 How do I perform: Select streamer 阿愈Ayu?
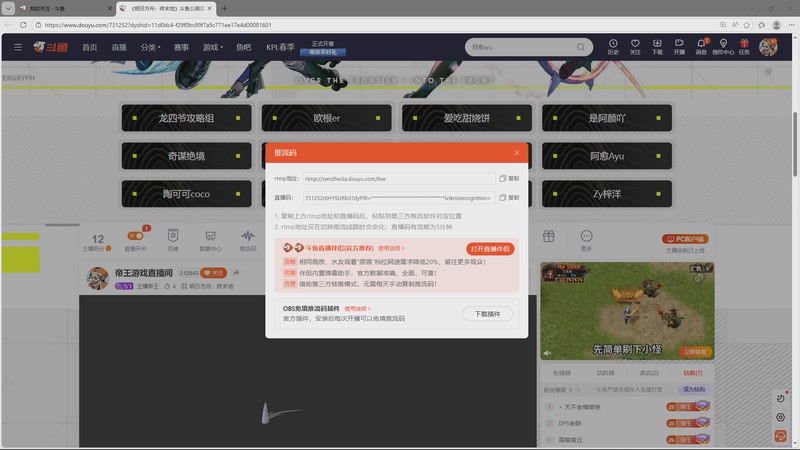pyautogui.click(x=607, y=156)
